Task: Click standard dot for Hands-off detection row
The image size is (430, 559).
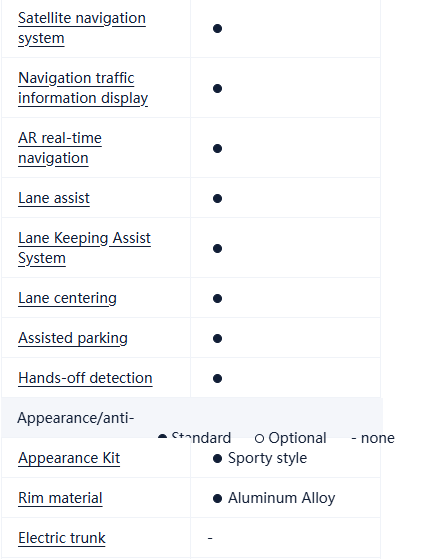Action: pyautogui.click(x=217, y=378)
